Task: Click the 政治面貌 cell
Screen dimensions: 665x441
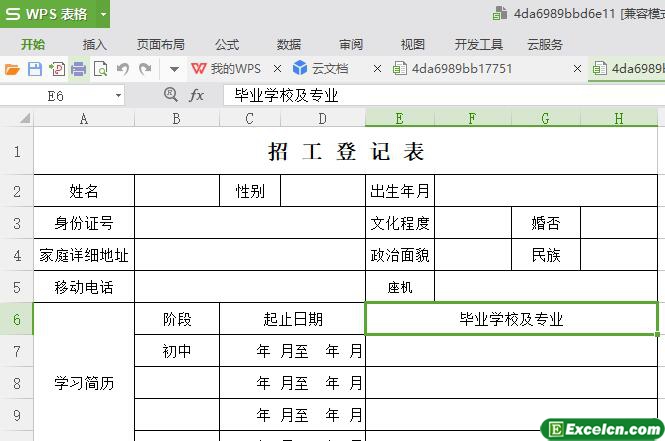Action: (x=400, y=255)
